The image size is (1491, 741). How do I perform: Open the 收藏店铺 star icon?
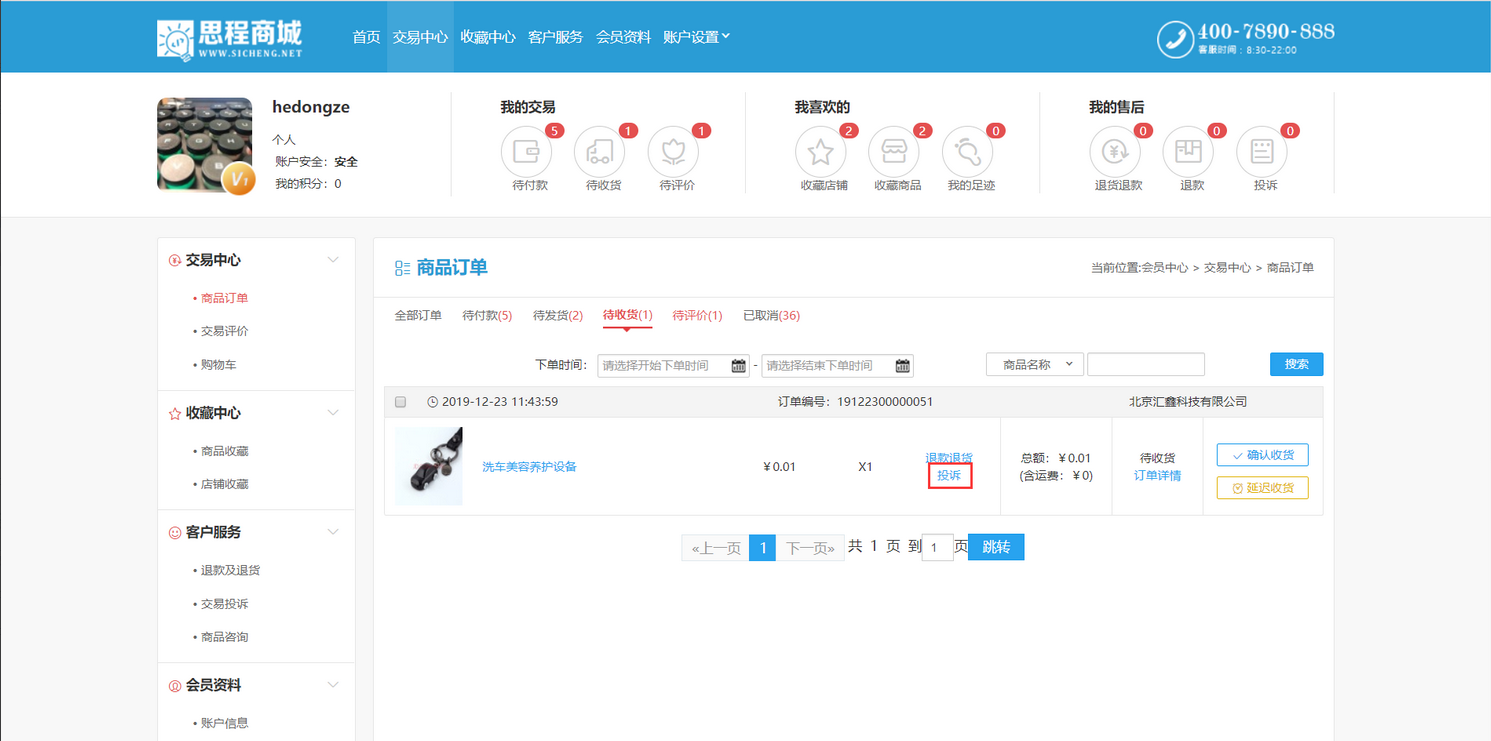coord(820,152)
